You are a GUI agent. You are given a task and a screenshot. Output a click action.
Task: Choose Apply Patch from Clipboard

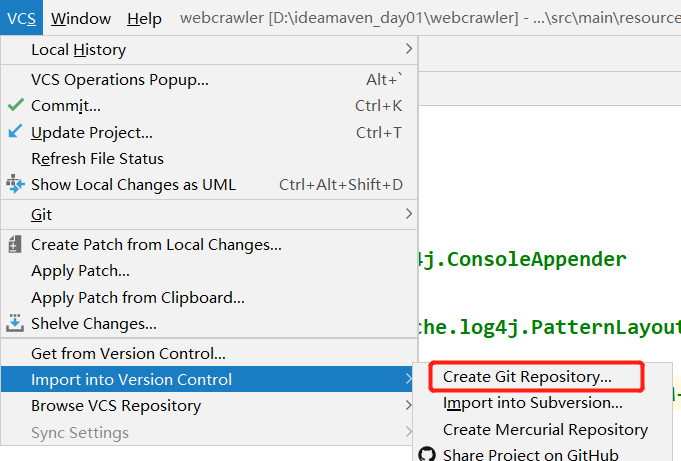tap(138, 297)
